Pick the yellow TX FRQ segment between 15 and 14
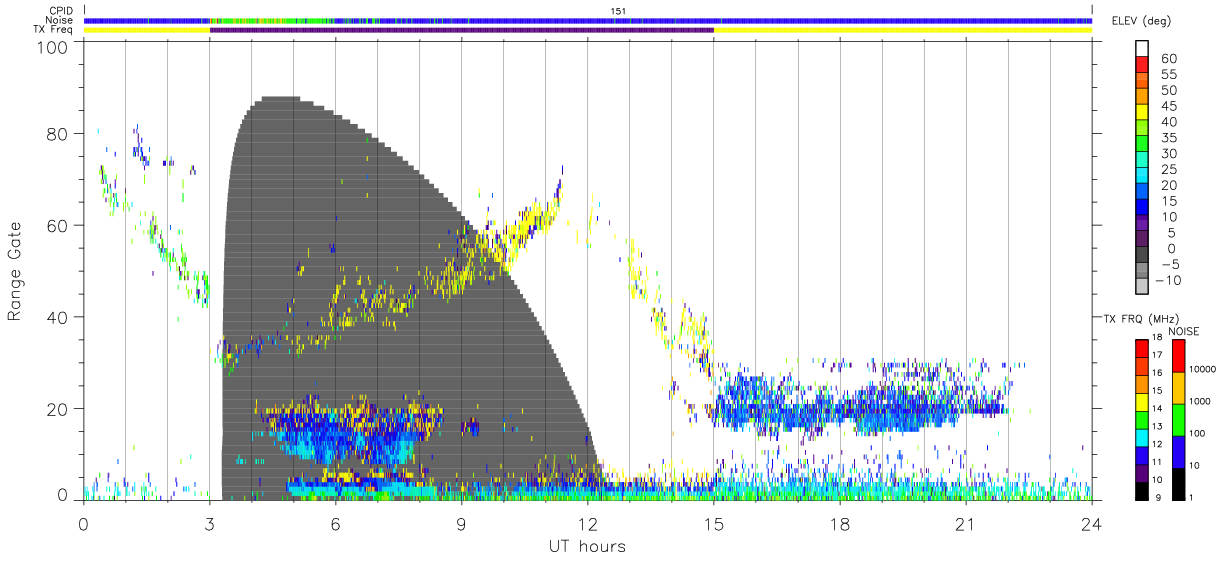This screenshot has height=567, width=1228. 1141,402
